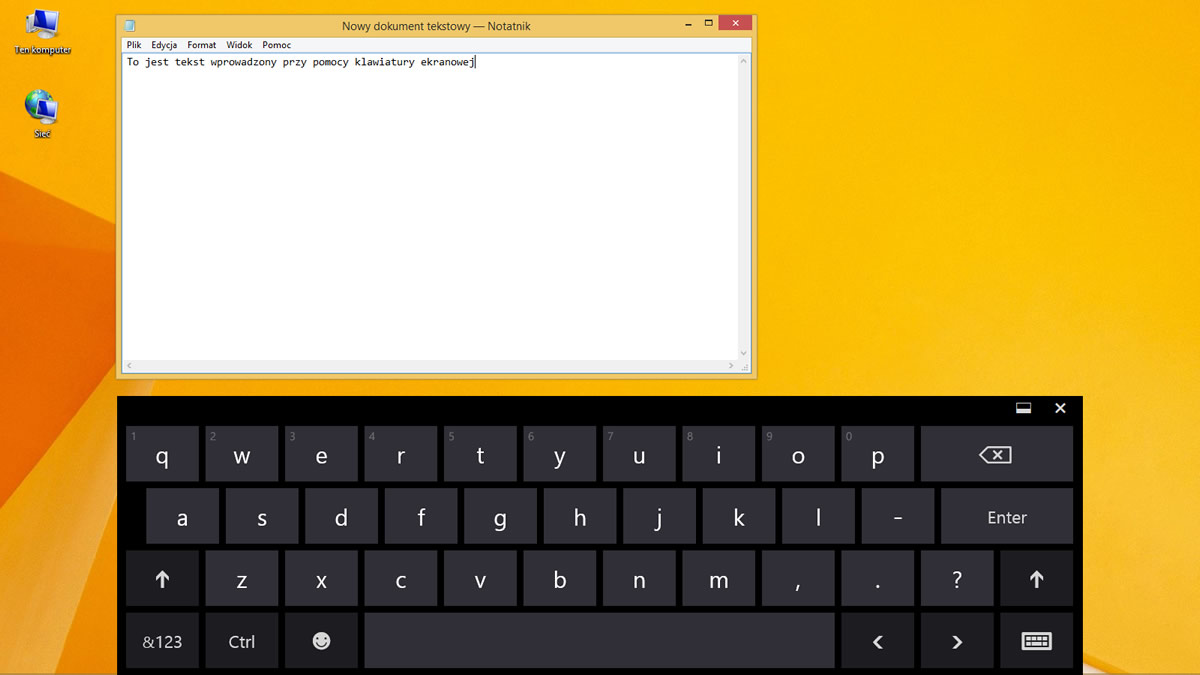
Task: Switch to &123 symbols layout
Action: [x=162, y=641]
